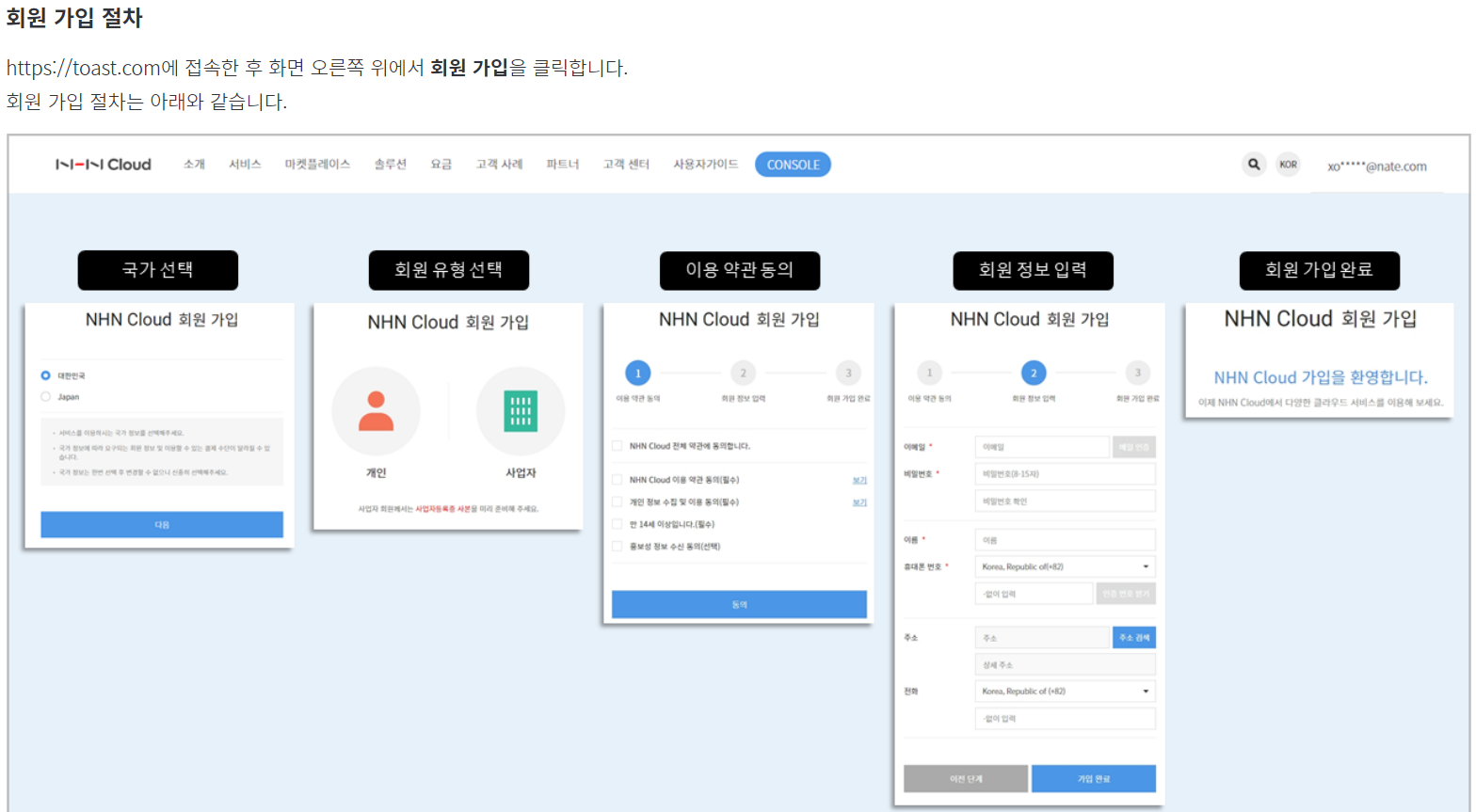Image resolution: width=1476 pixels, height=812 pixels.
Task: Click 보기 link beside 이용 약관 동의
Action: 859,480
